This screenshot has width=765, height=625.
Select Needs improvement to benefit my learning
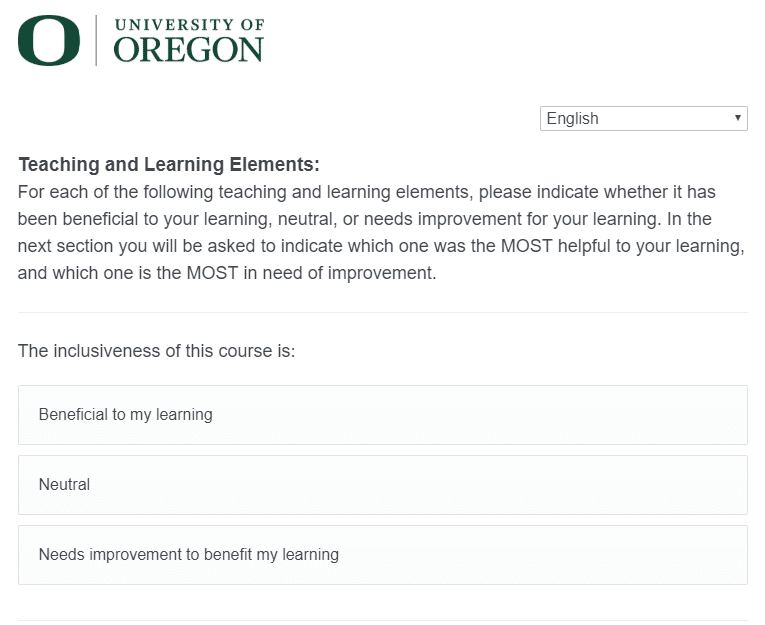(x=382, y=555)
